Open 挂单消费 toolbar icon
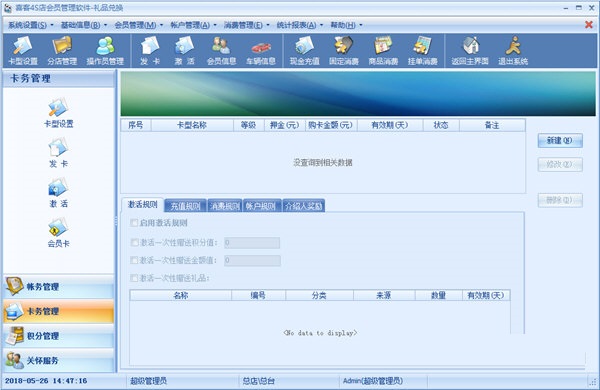Screen dimensions: 600x390 tap(422, 51)
